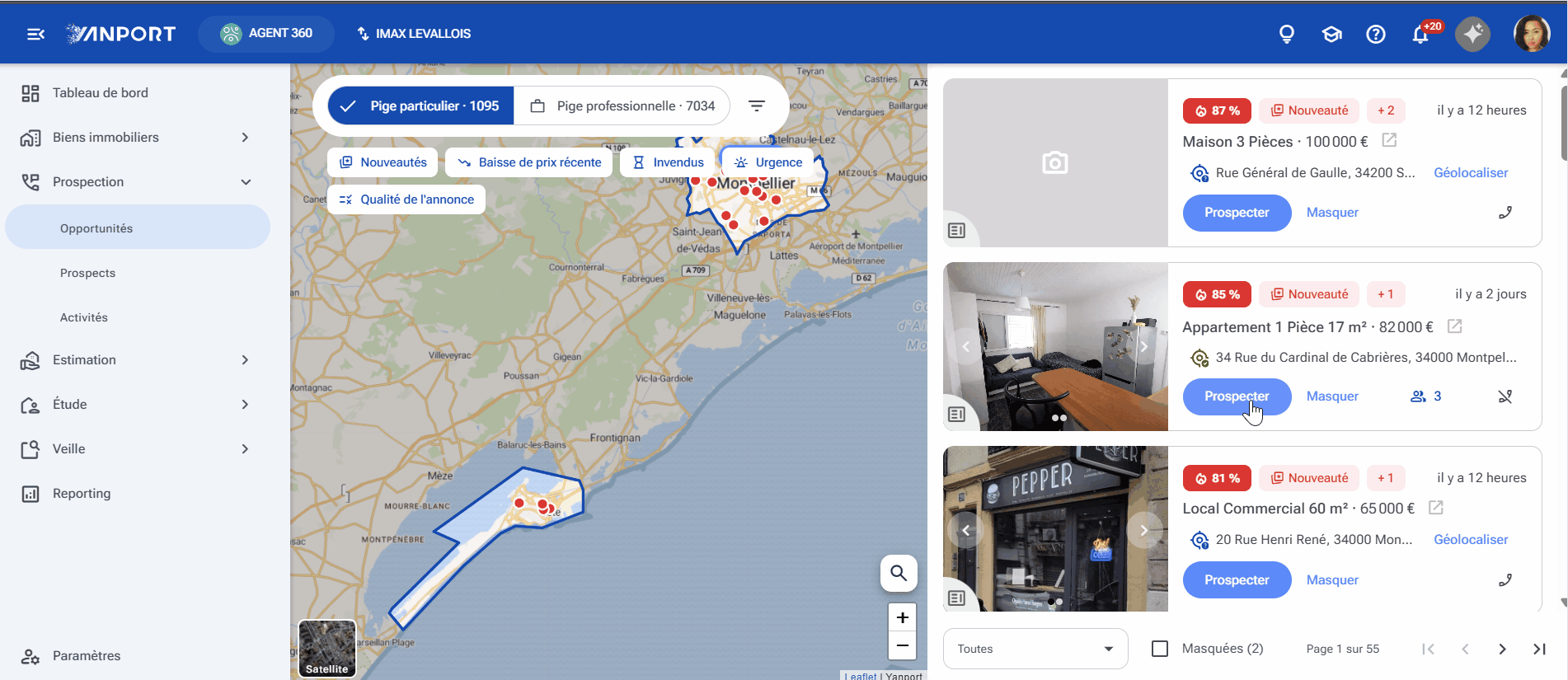The height and width of the screenshot is (680, 1568).
Task: Prospect the Appartement 1 Pièce listing
Action: click(x=1237, y=396)
